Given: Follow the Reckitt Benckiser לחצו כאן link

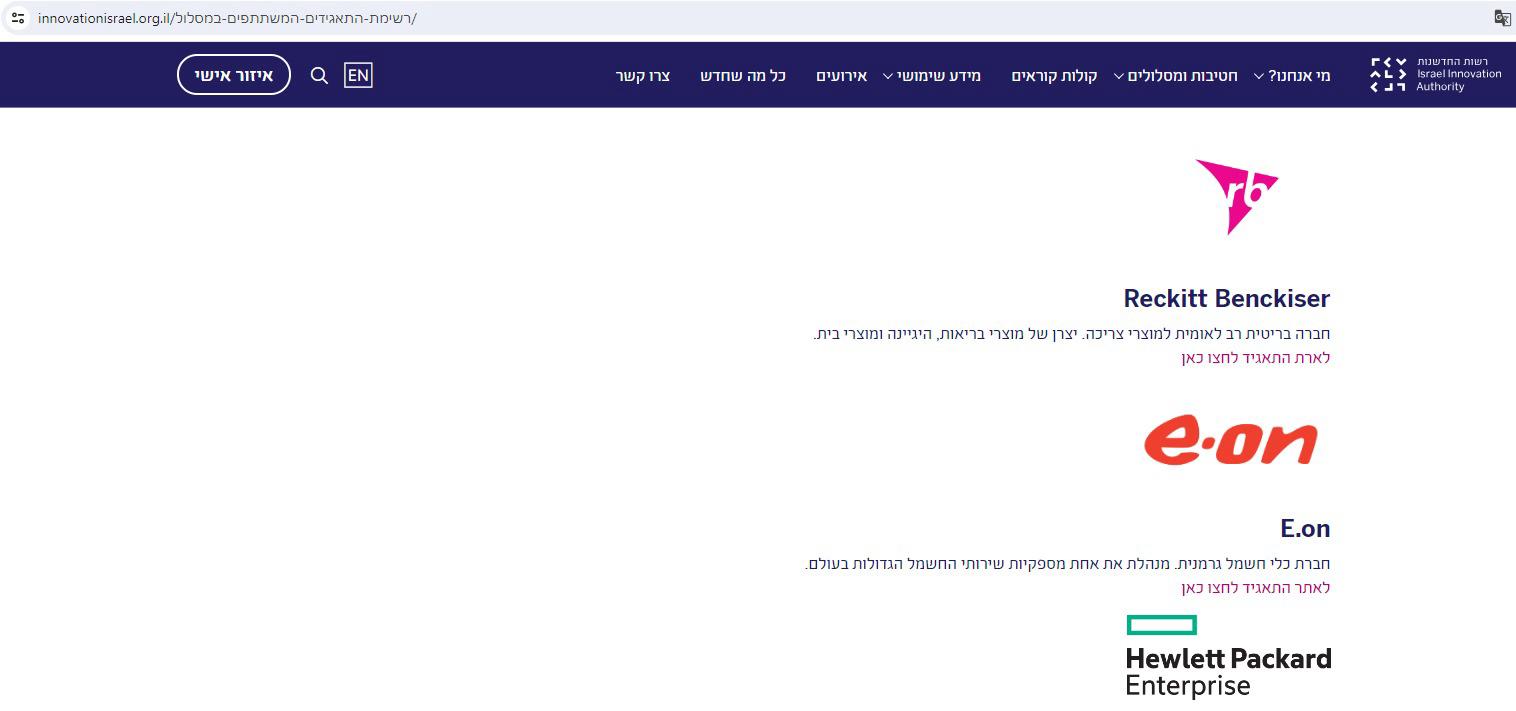Looking at the screenshot, I should point(1256,358).
